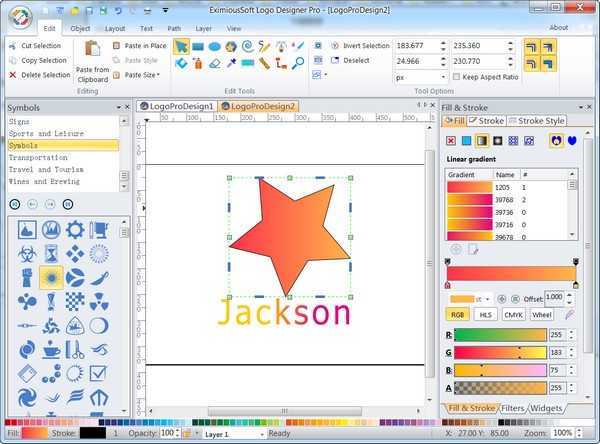Select the RGB color mode
The image size is (600, 444).
point(458,315)
